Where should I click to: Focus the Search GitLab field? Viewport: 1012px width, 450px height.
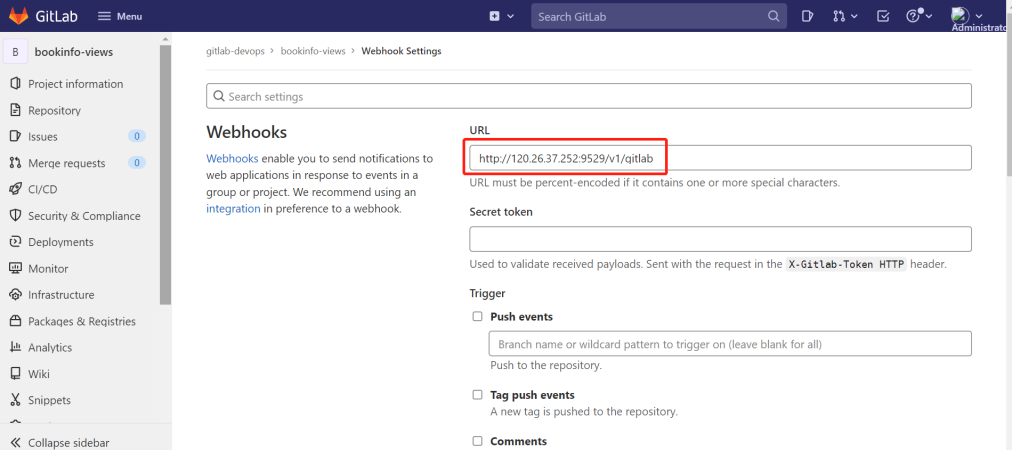point(659,16)
